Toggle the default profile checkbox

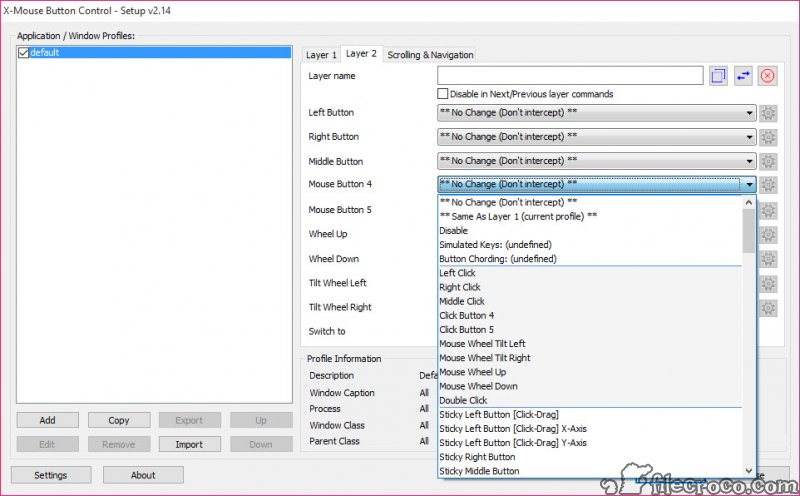23,53
